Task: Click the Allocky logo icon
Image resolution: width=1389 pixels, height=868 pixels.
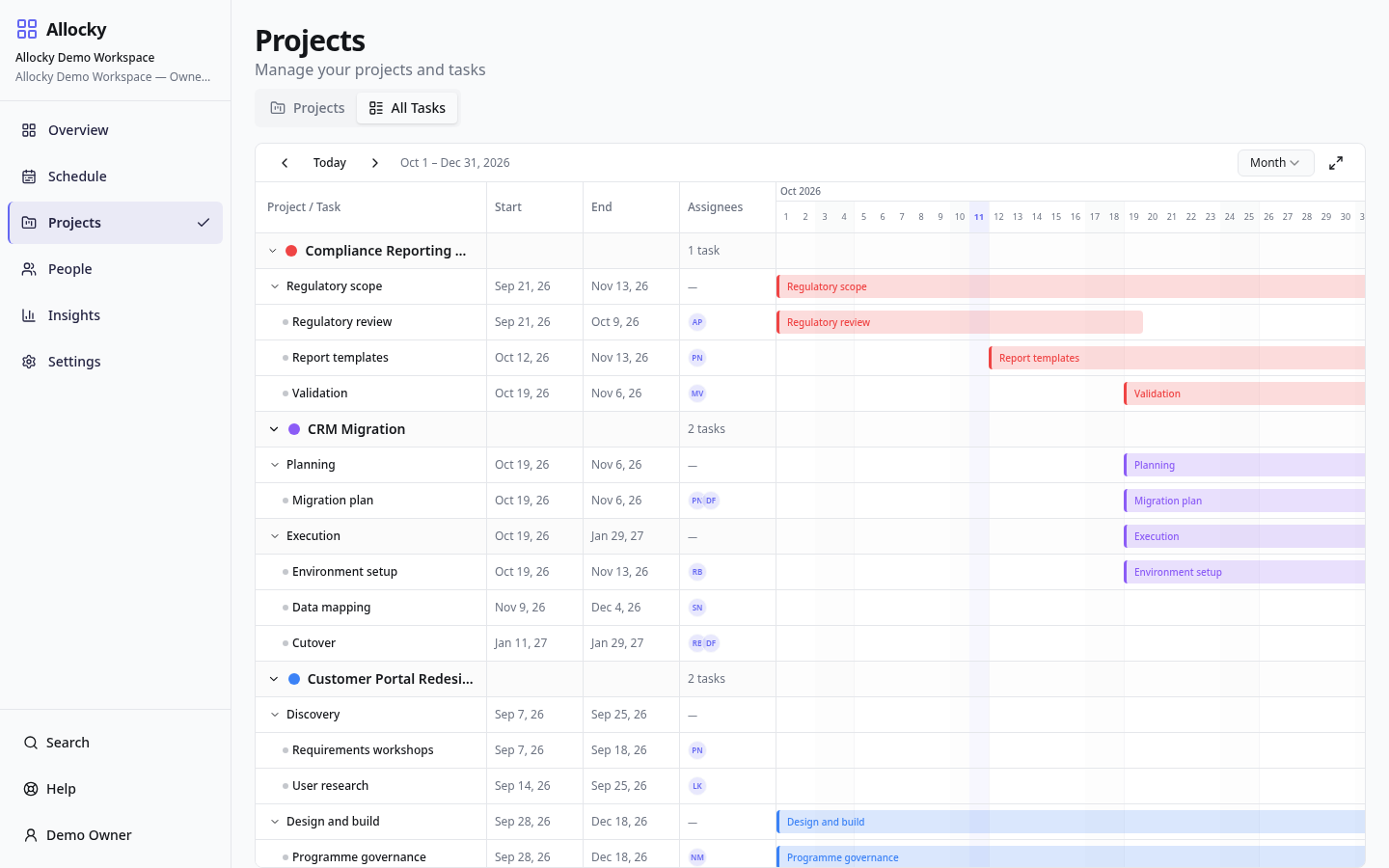Action: (27, 29)
